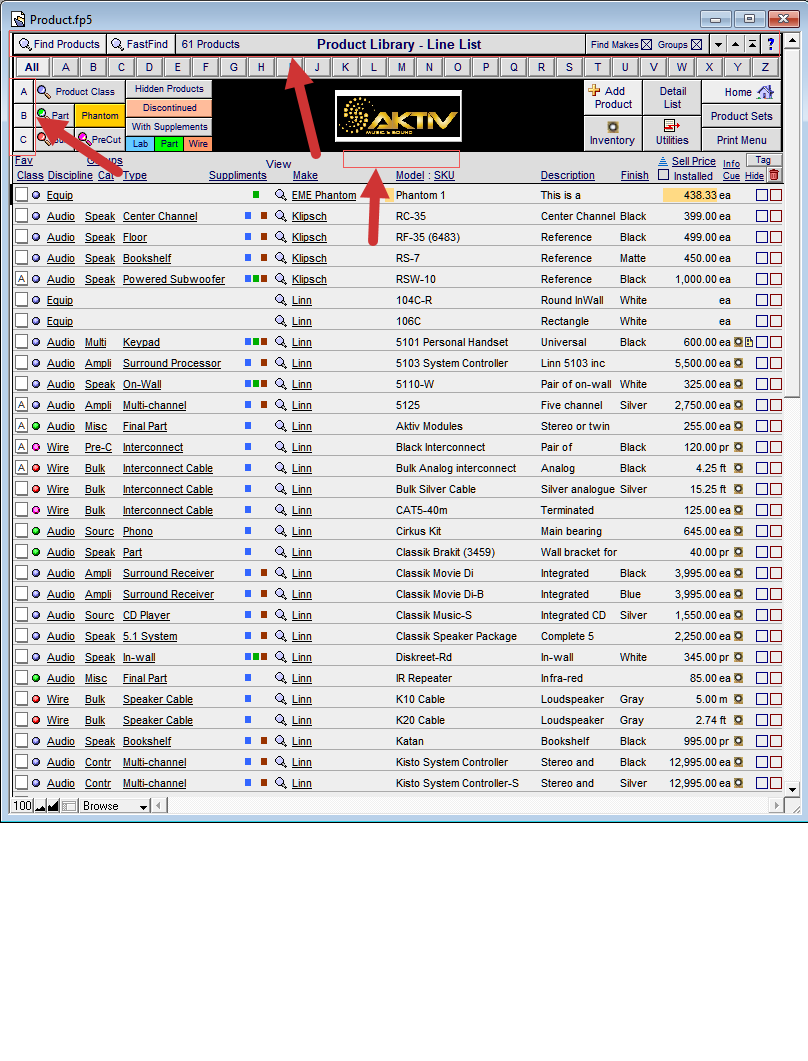Click the blue Lab swatch button
This screenshot has height=1061, width=808.
[x=140, y=143]
